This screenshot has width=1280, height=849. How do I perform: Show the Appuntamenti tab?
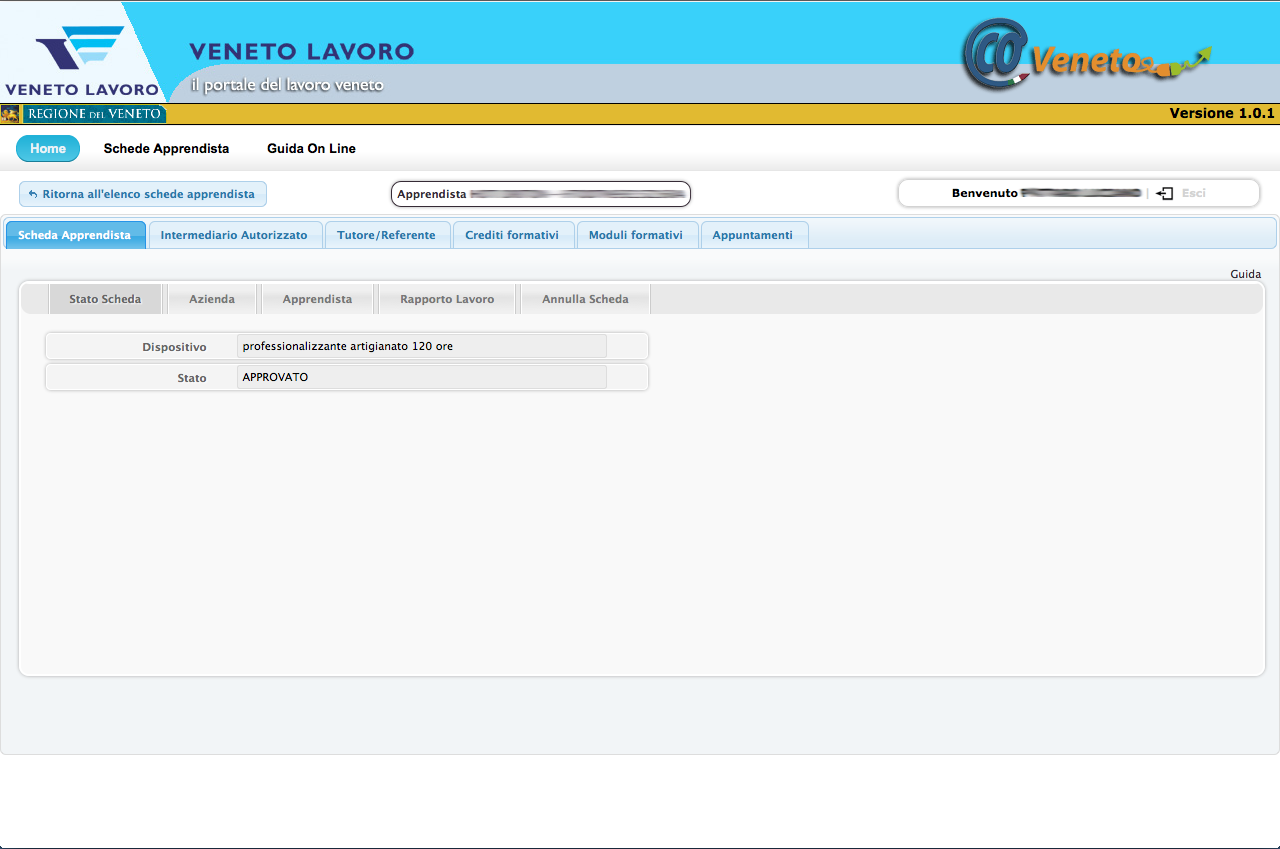[752, 235]
